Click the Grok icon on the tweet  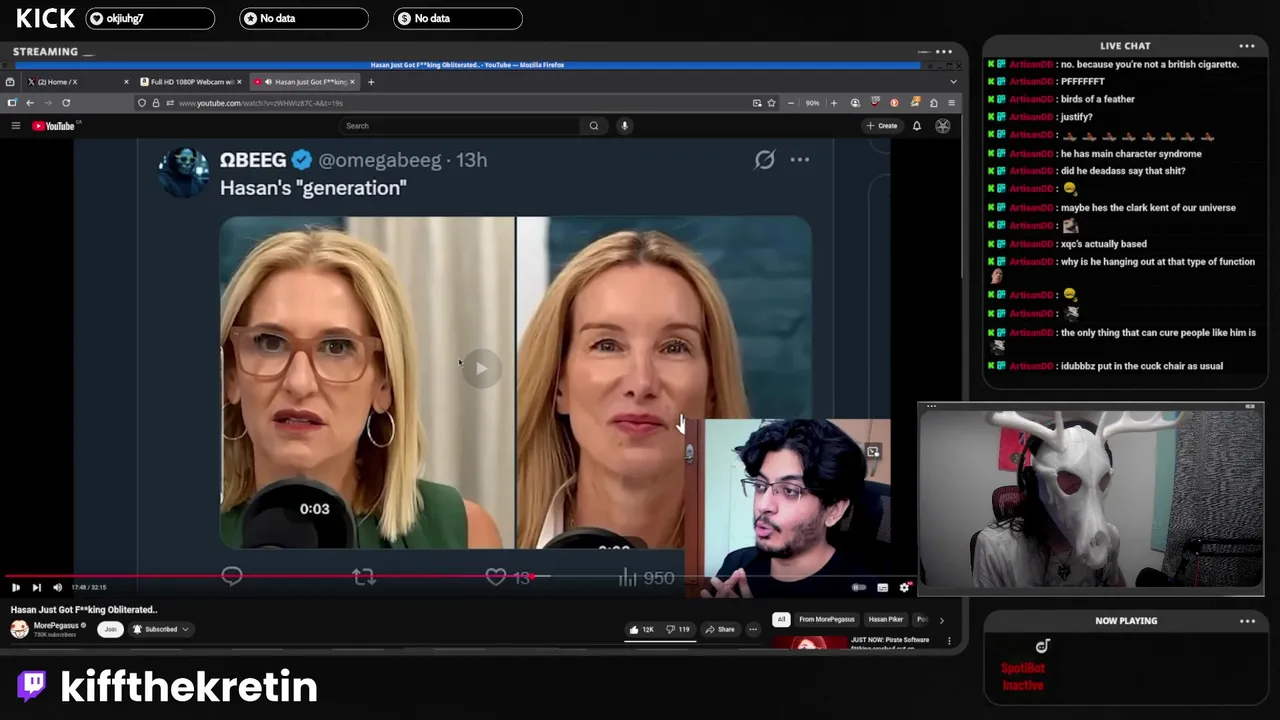coord(764,160)
